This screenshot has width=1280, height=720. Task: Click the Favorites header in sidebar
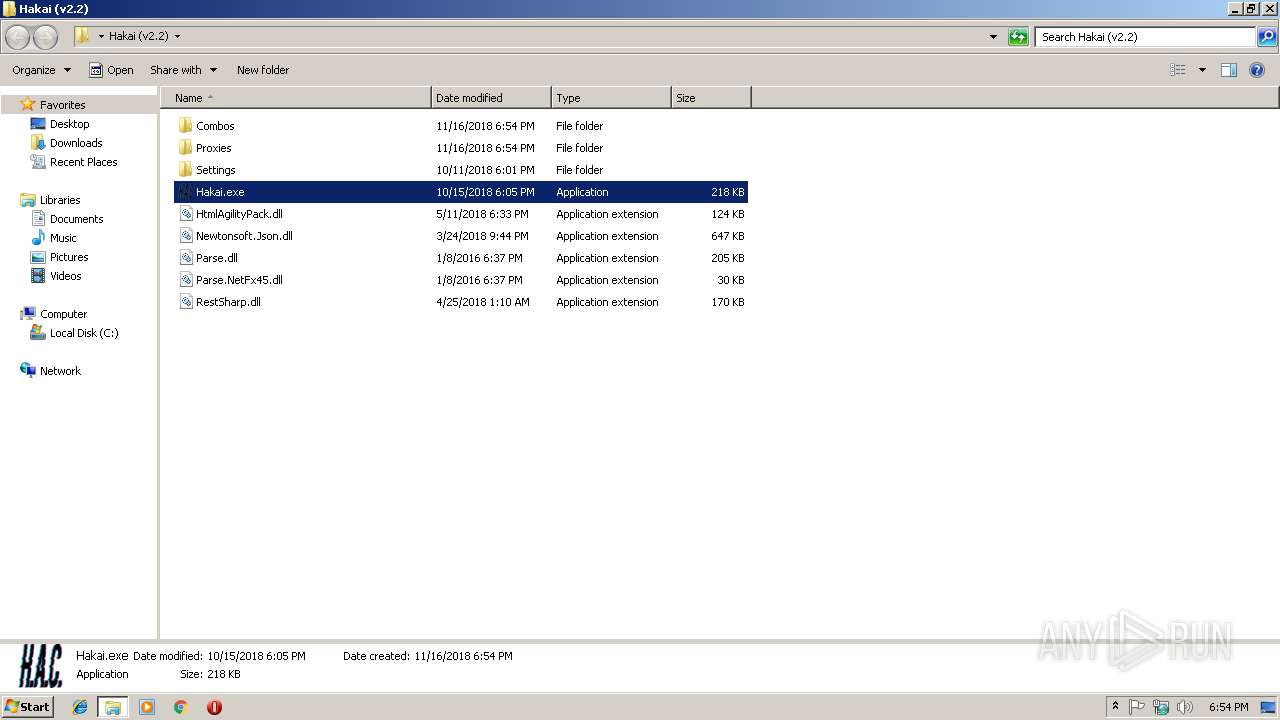tap(62, 105)
